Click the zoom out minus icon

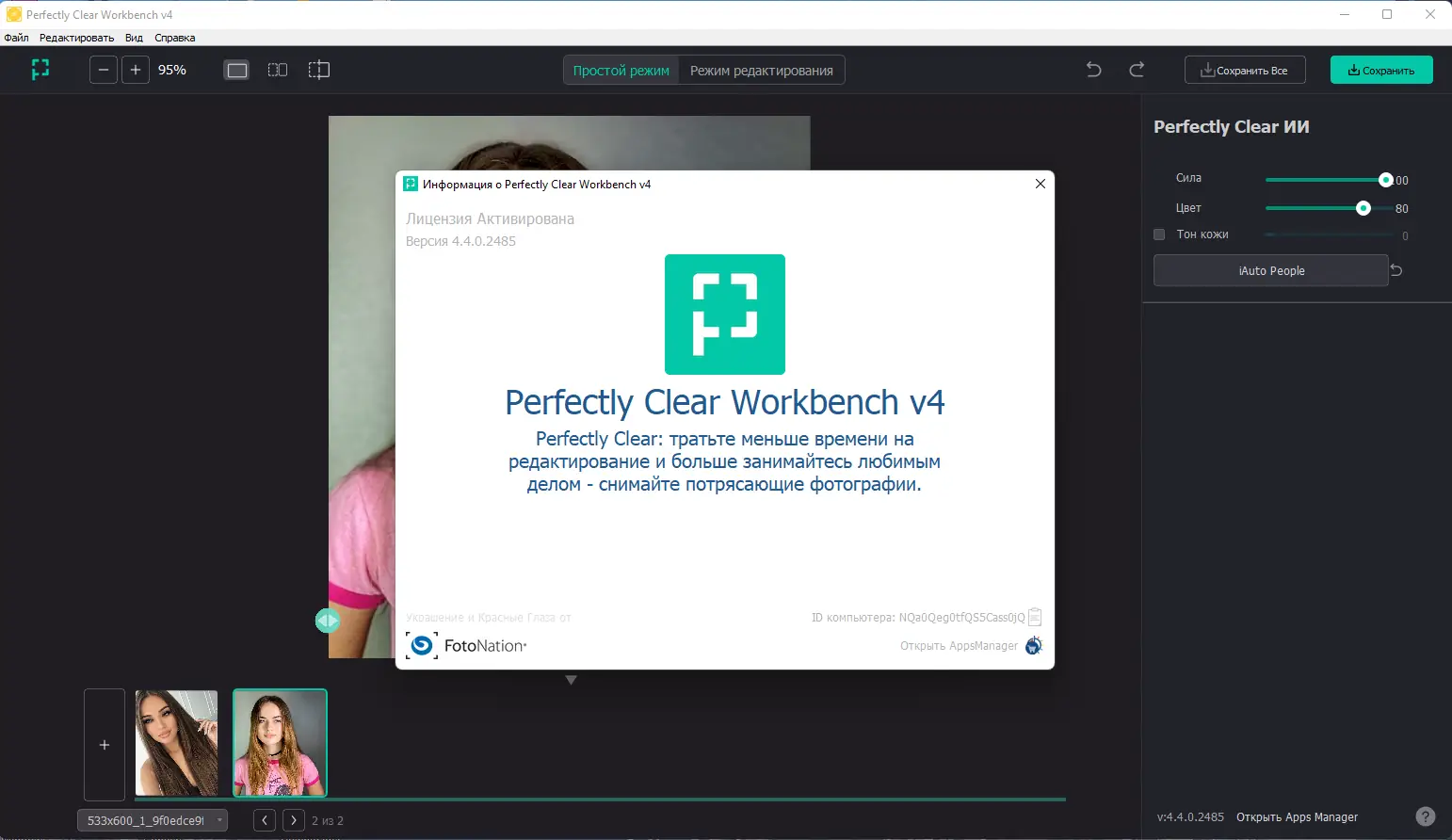click(x=104, y=69)
